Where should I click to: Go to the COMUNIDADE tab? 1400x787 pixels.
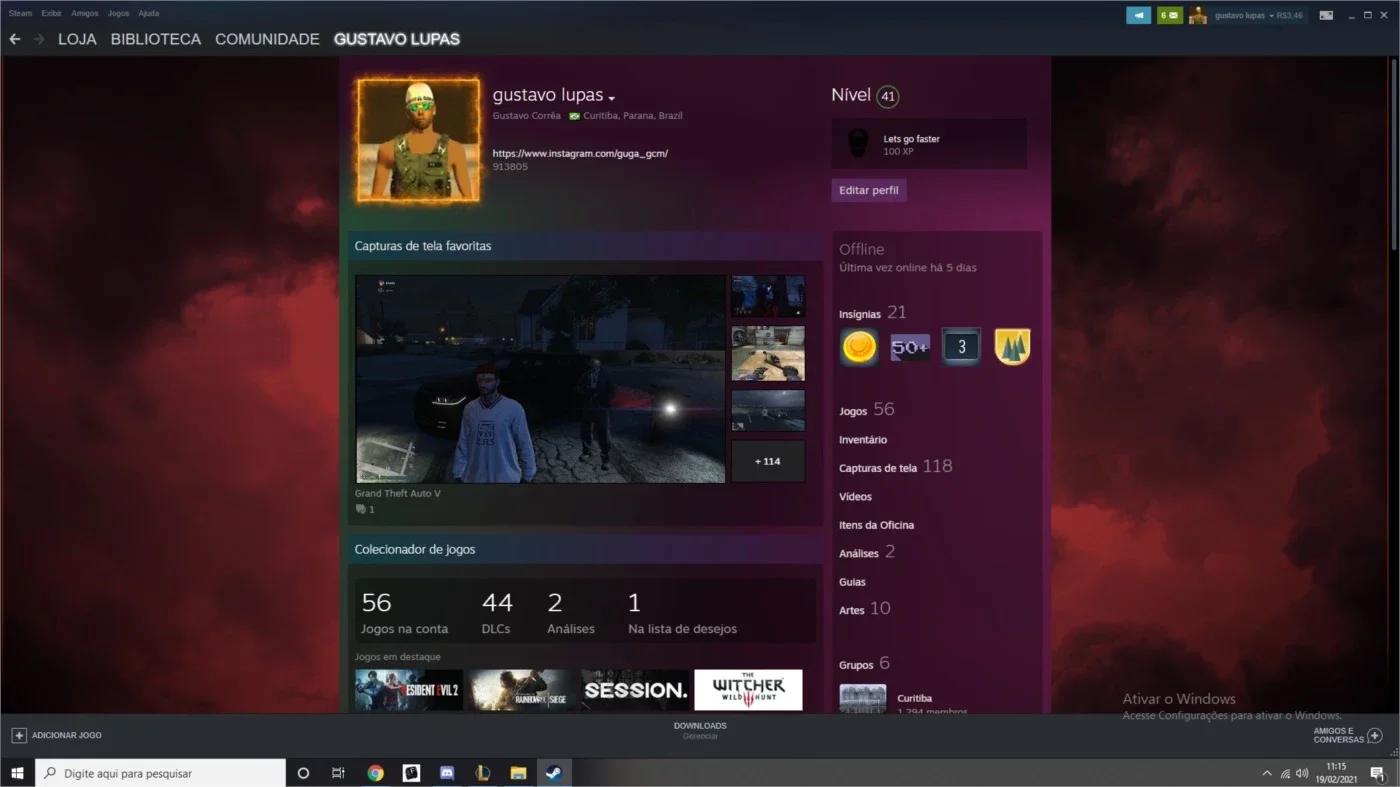(x=267, y=39)
